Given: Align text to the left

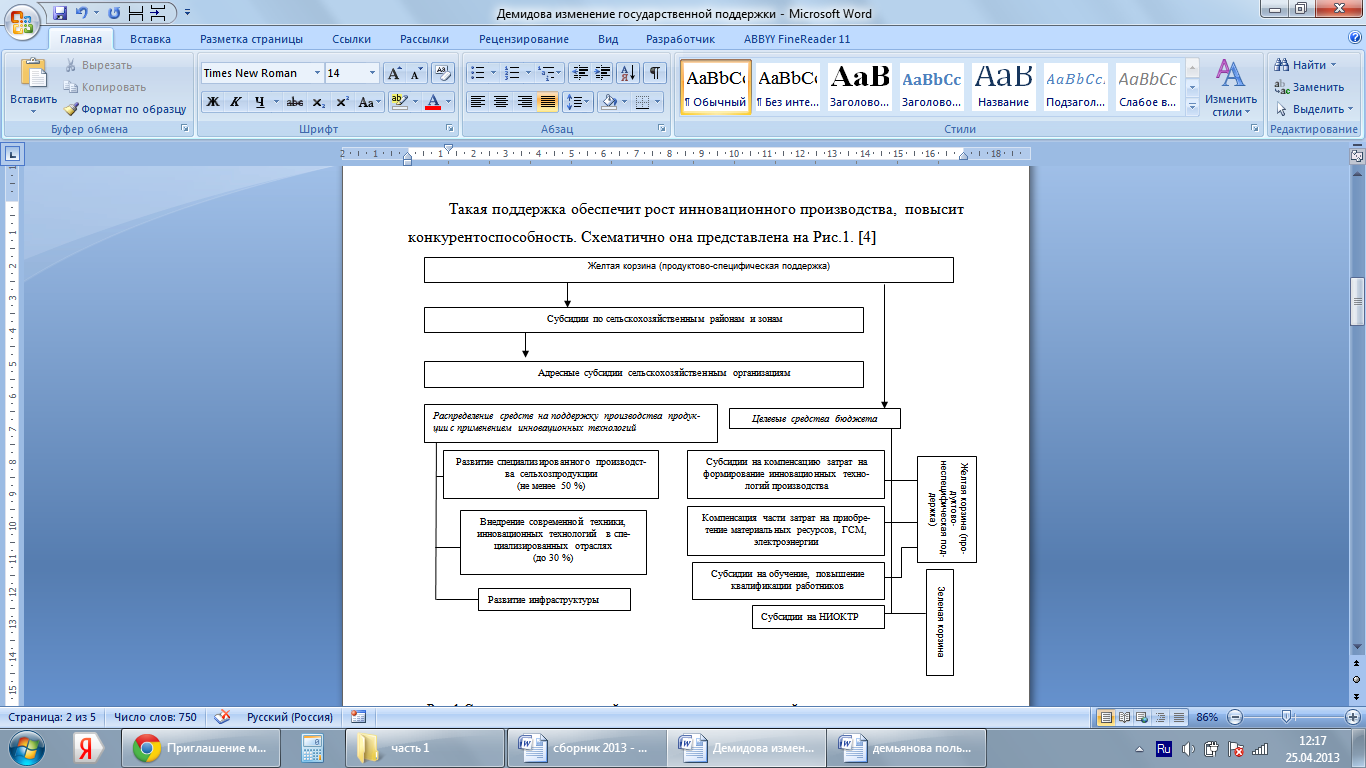Looking at the screenshot, I should 478,102.
